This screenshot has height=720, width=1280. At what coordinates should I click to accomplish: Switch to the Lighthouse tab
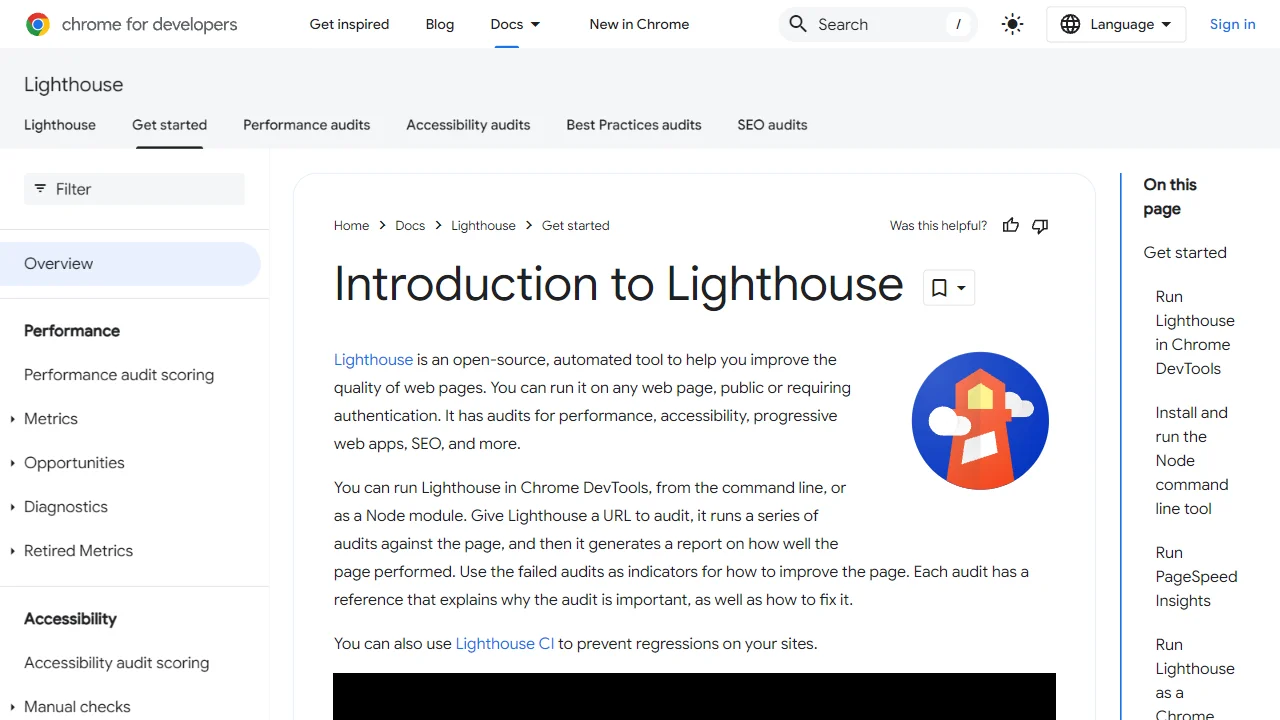click(x=60, y=125)
